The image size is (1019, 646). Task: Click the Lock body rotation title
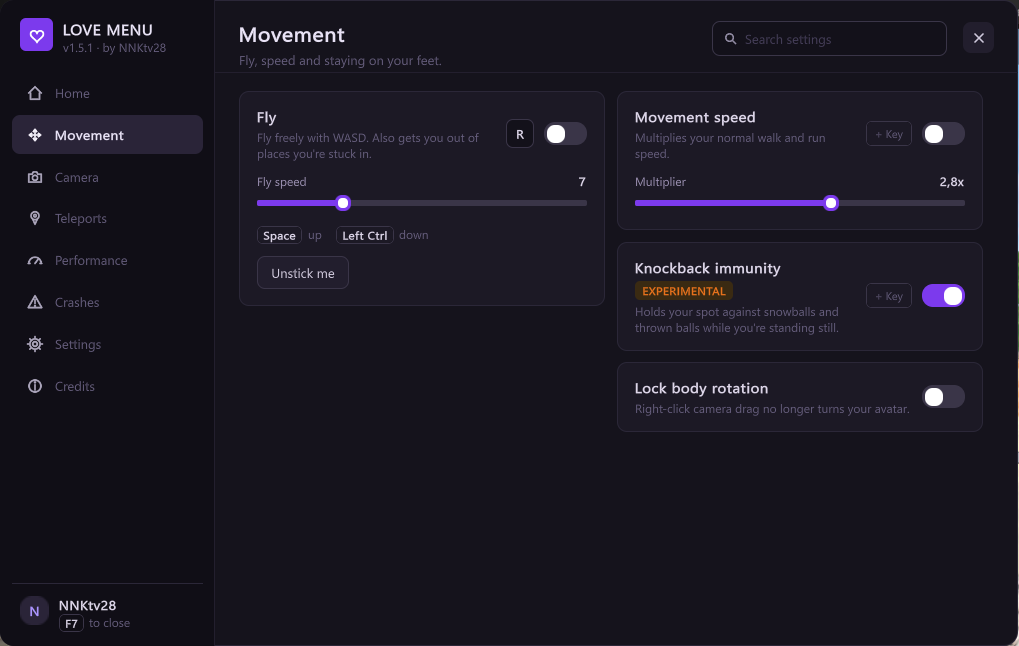[x=701, y=388]
